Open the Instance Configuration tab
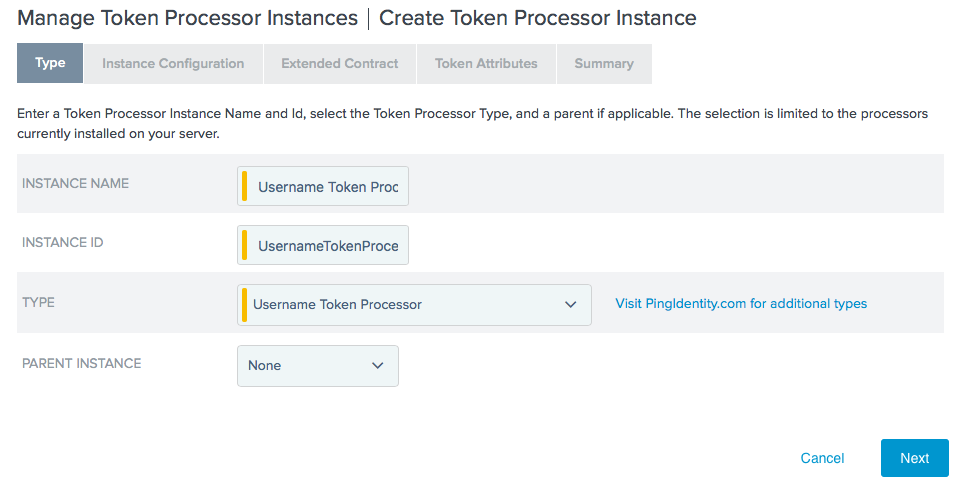 tap(173, 63)
